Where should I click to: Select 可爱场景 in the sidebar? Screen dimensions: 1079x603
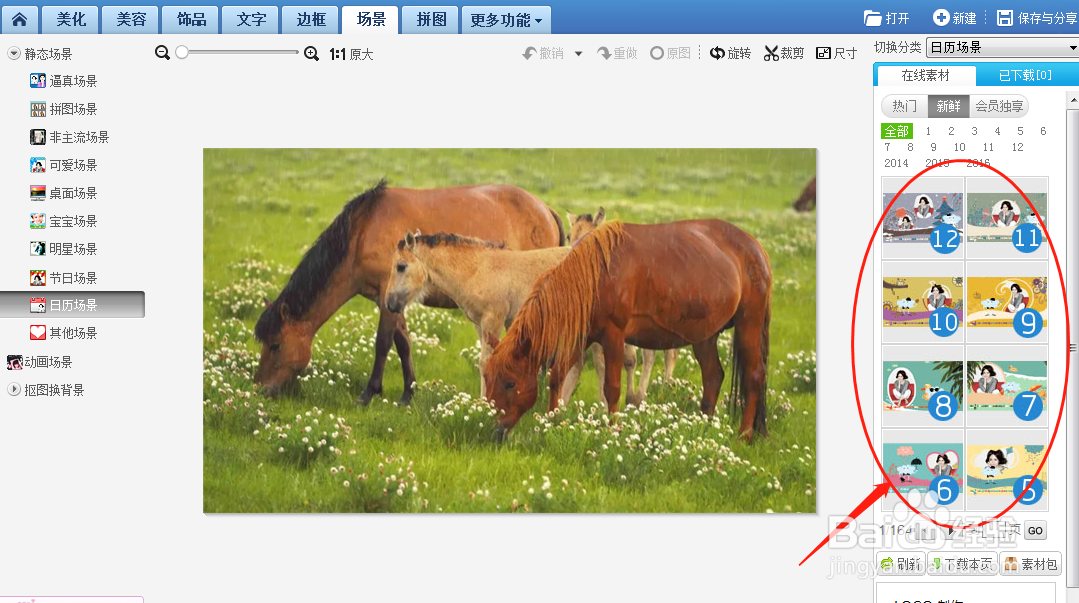pos(63,165)
